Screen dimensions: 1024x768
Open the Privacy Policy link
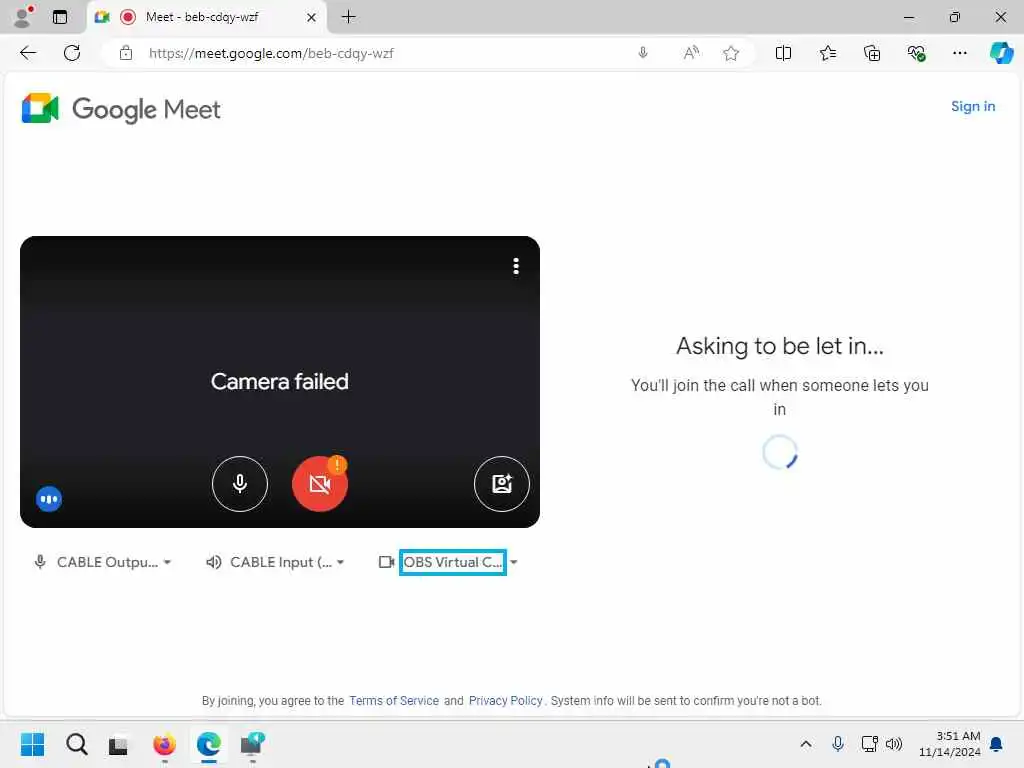(x=505, y=701)
